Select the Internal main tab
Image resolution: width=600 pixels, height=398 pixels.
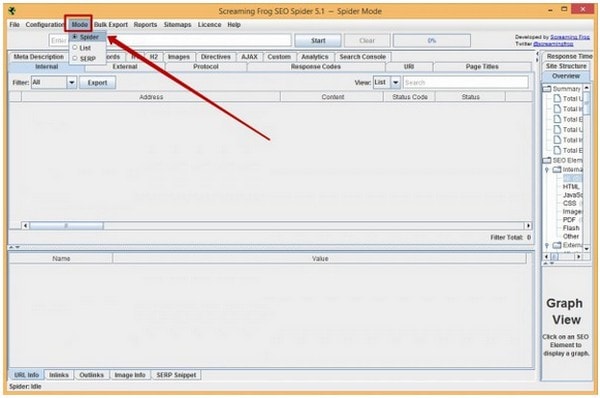pos(47,67)
